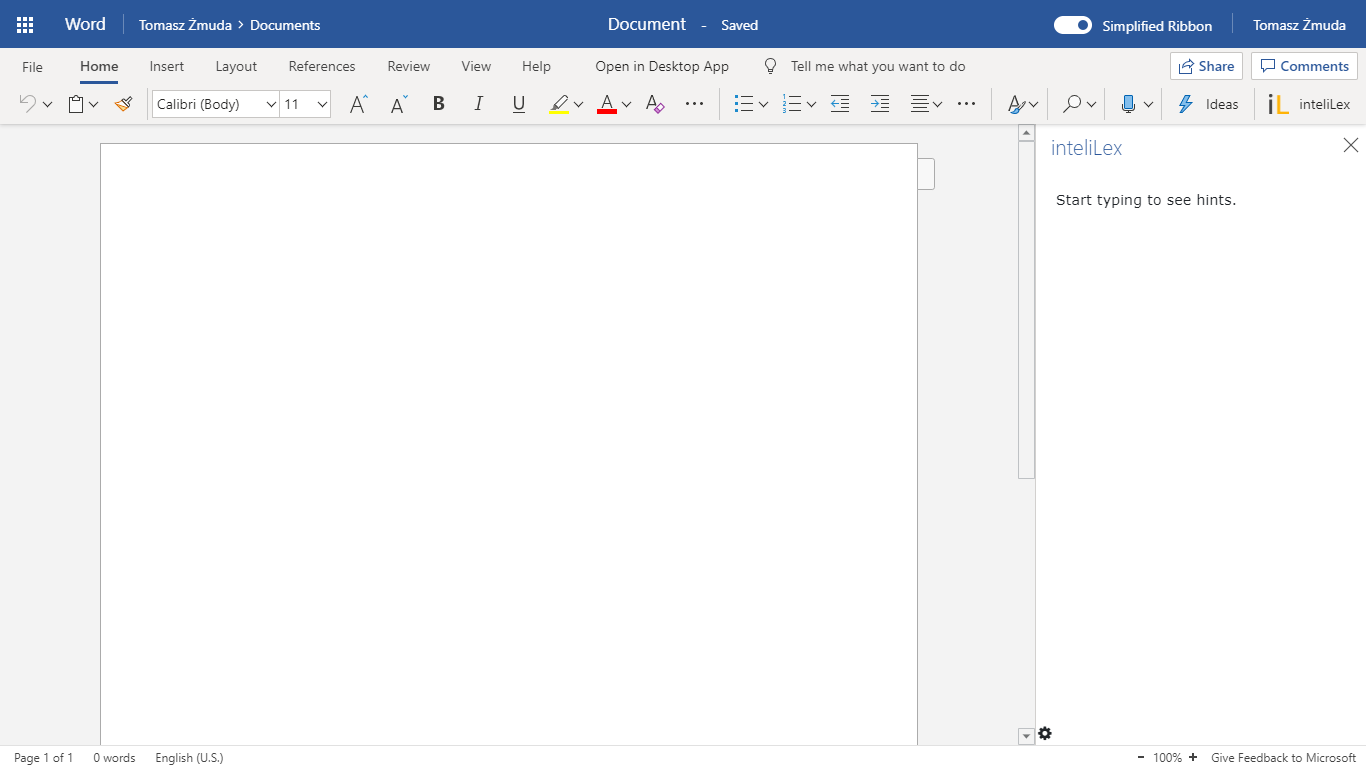Switch to the View tab
Viewport: 1366px width, 768px height.
pyautogui.click(x=476, y=66)
